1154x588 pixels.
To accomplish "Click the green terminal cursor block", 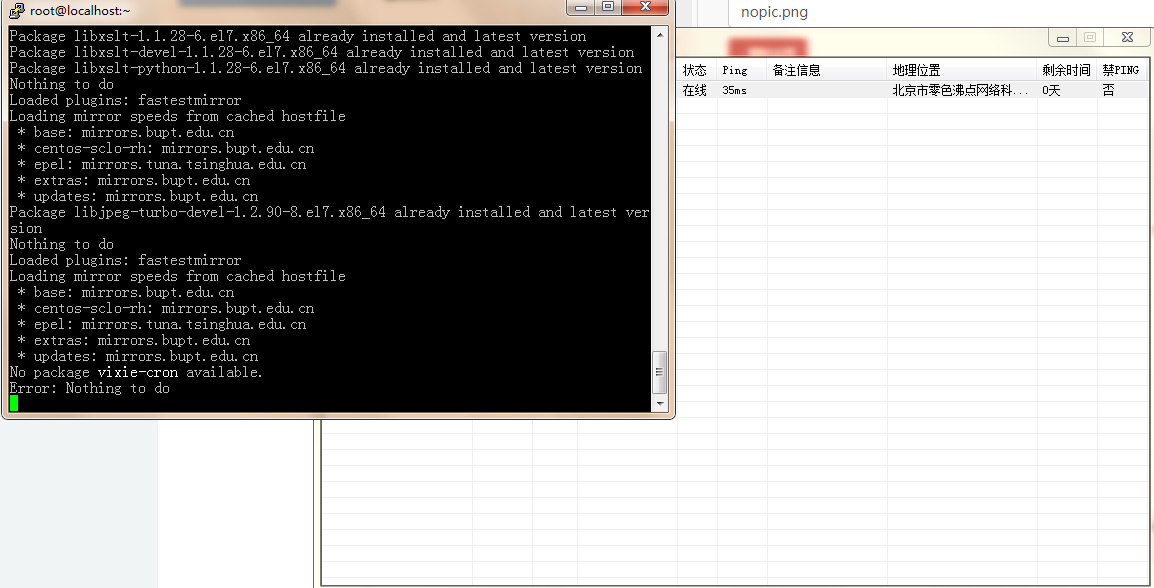I will 14,403.
